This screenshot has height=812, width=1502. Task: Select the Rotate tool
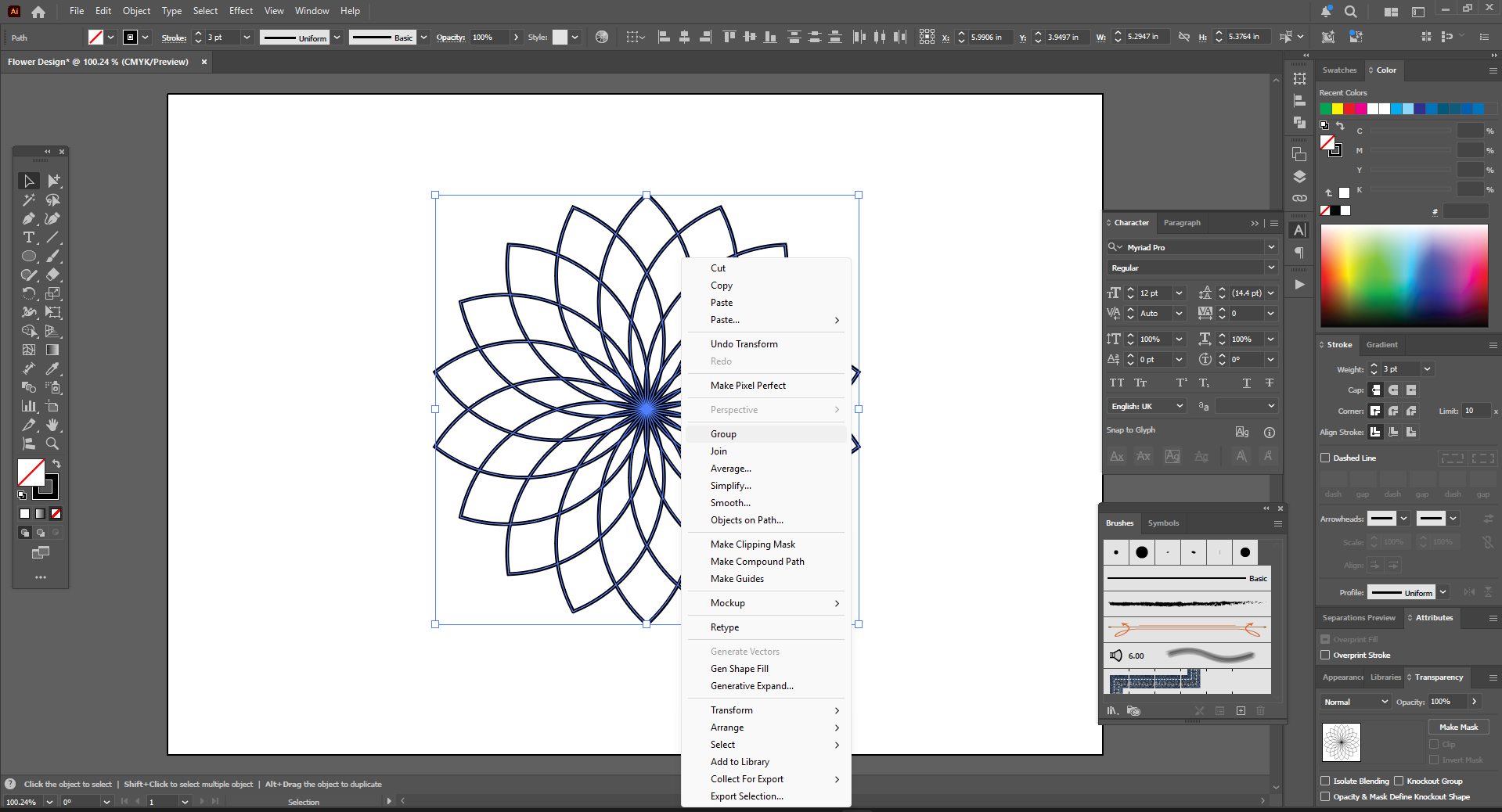pos(29,294)
